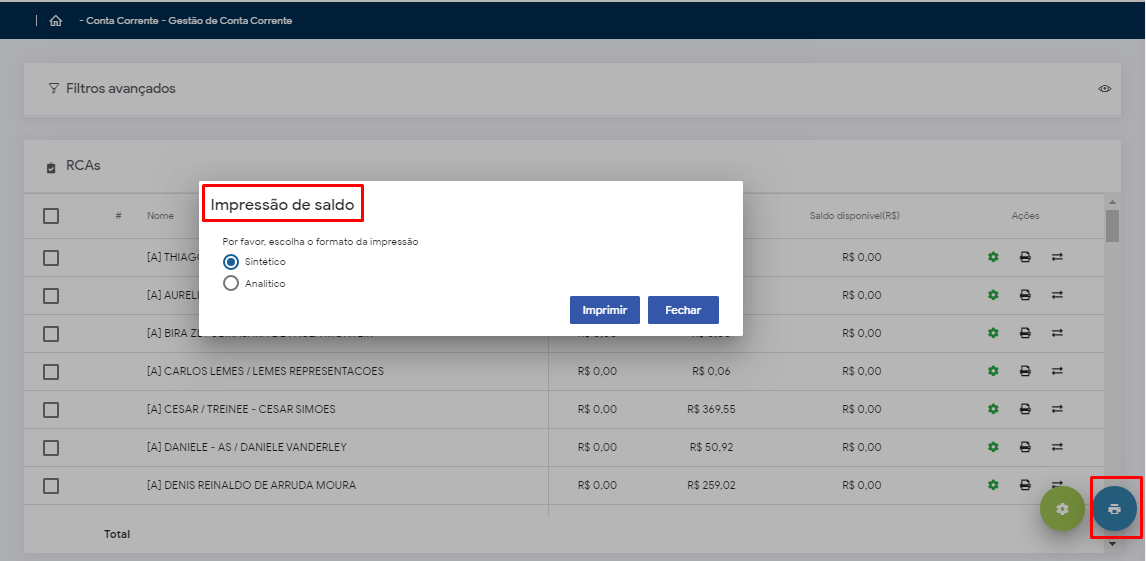1146x561 pixels.
Task: Print balance for BIRA row
Action: 1025,333
